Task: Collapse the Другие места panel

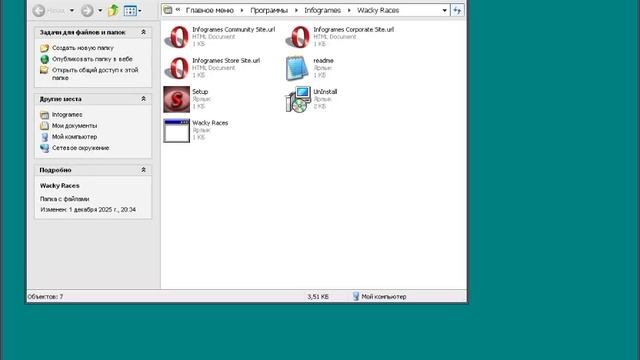Action: click(143, 99)
